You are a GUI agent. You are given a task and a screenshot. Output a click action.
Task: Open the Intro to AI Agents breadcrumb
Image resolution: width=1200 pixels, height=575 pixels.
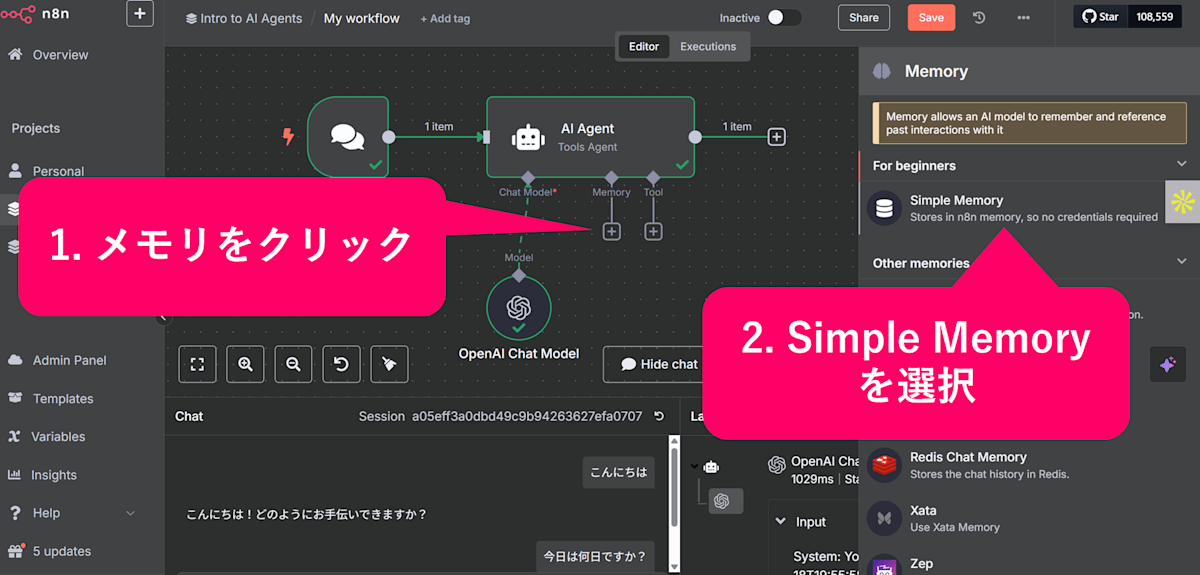coord(243,18)
